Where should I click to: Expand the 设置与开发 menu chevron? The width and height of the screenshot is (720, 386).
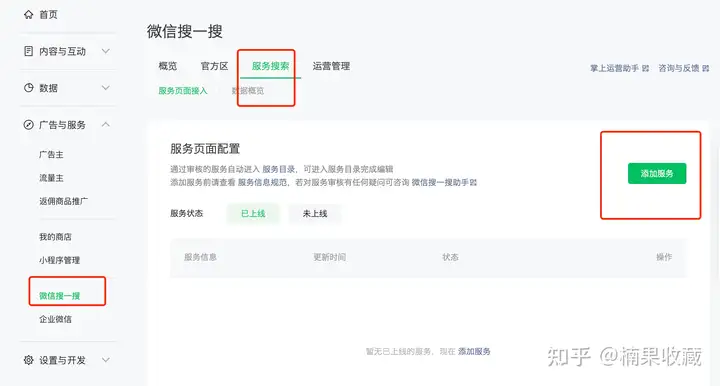point(106,360)
